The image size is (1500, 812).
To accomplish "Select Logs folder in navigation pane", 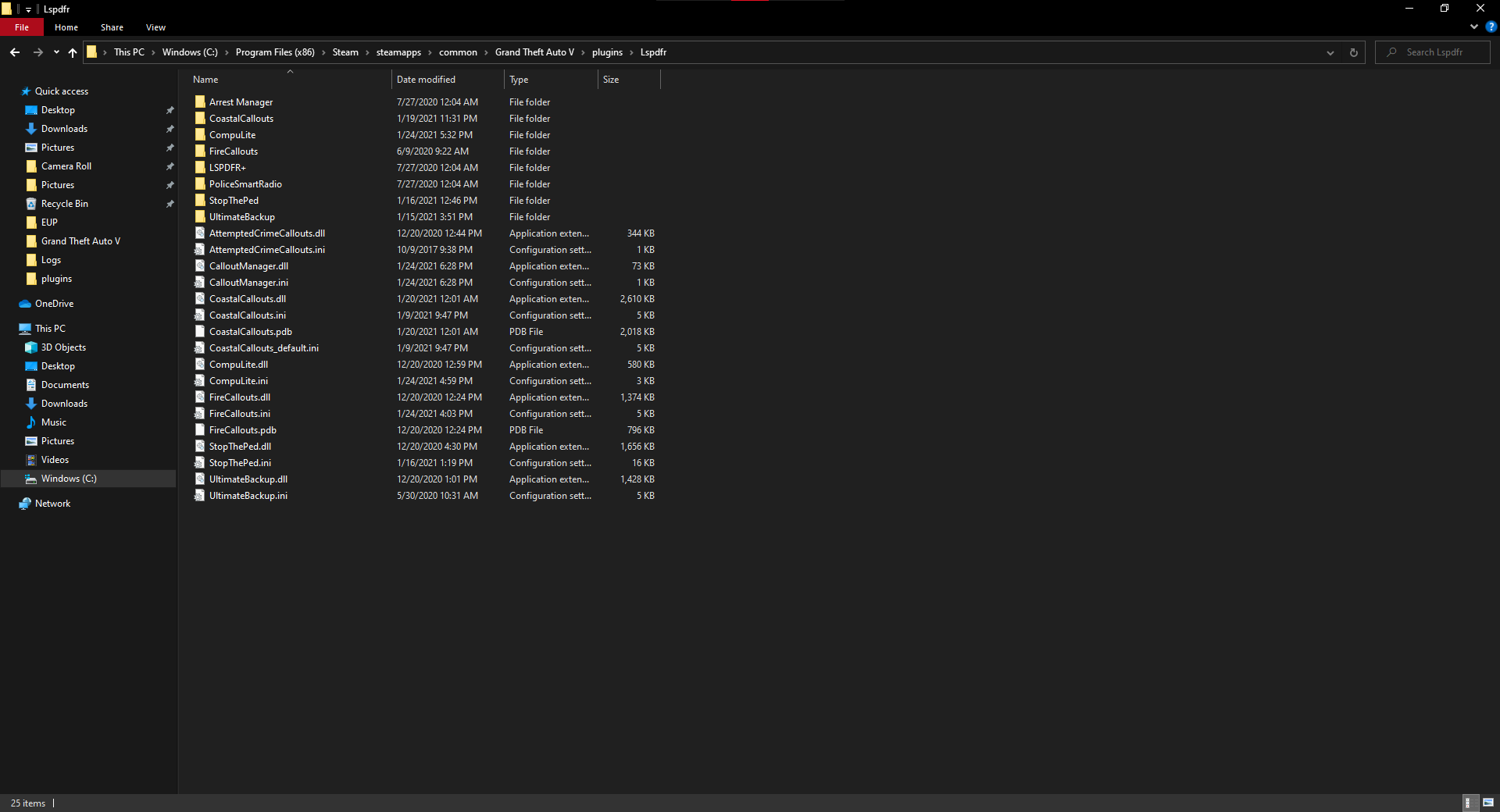I will point(51,260).
